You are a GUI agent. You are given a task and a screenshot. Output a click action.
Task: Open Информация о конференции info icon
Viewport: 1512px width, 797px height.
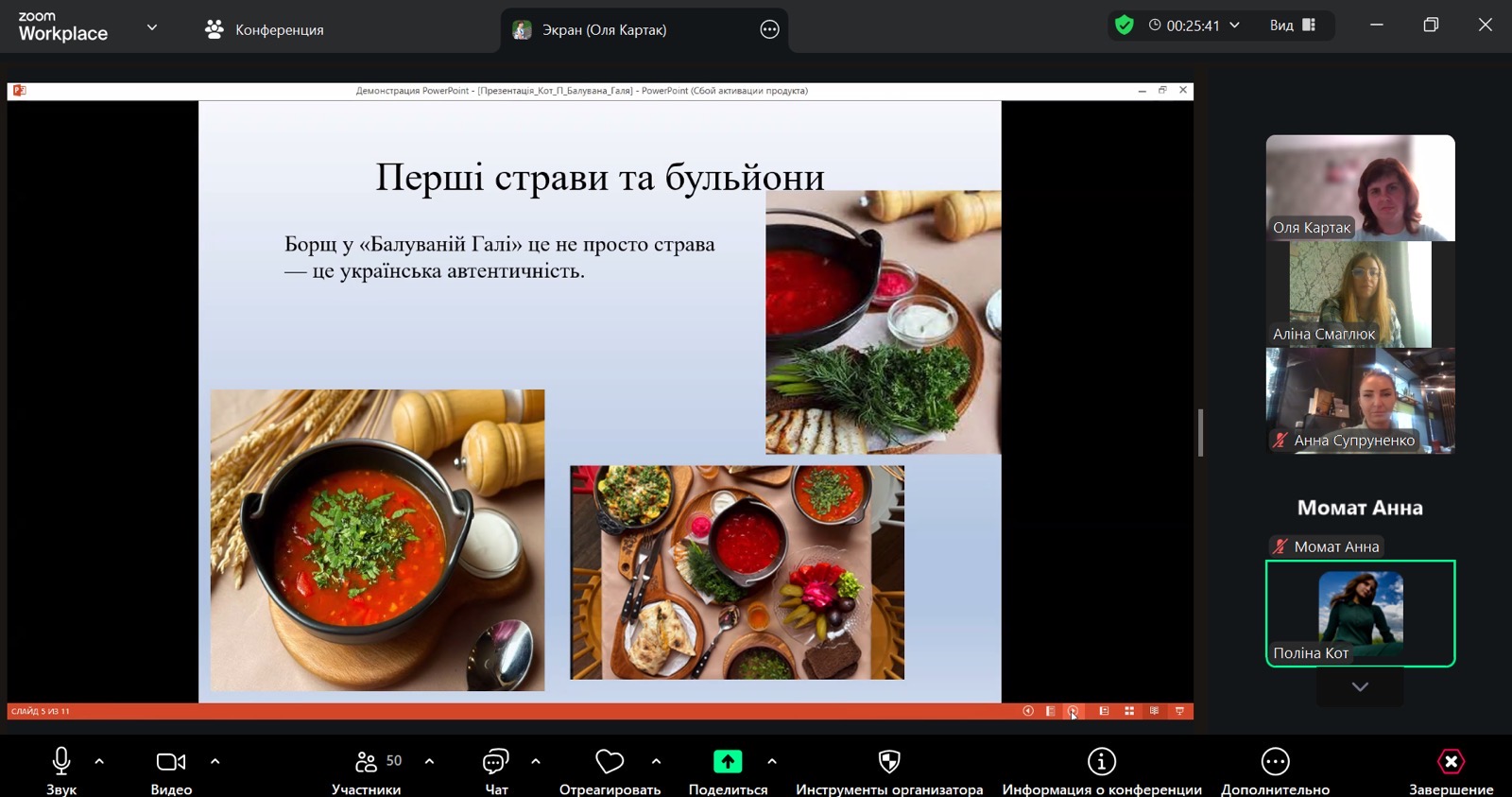tap(1101, 762)
